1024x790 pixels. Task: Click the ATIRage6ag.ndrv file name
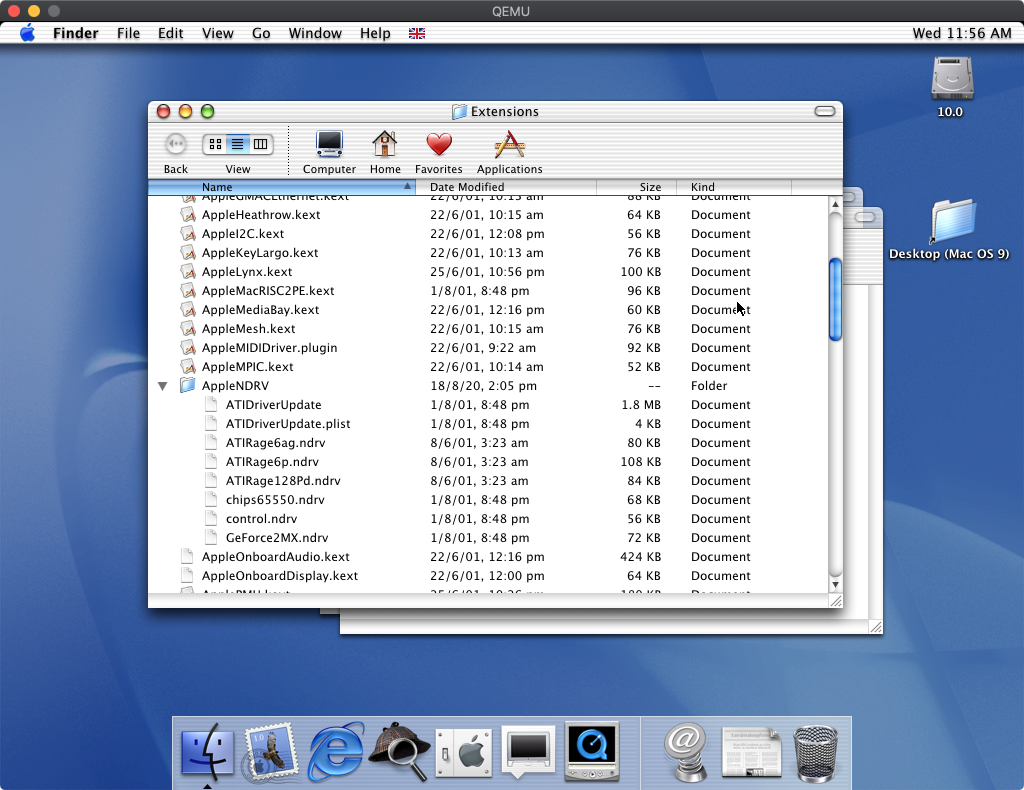click(x=276, y=443)
